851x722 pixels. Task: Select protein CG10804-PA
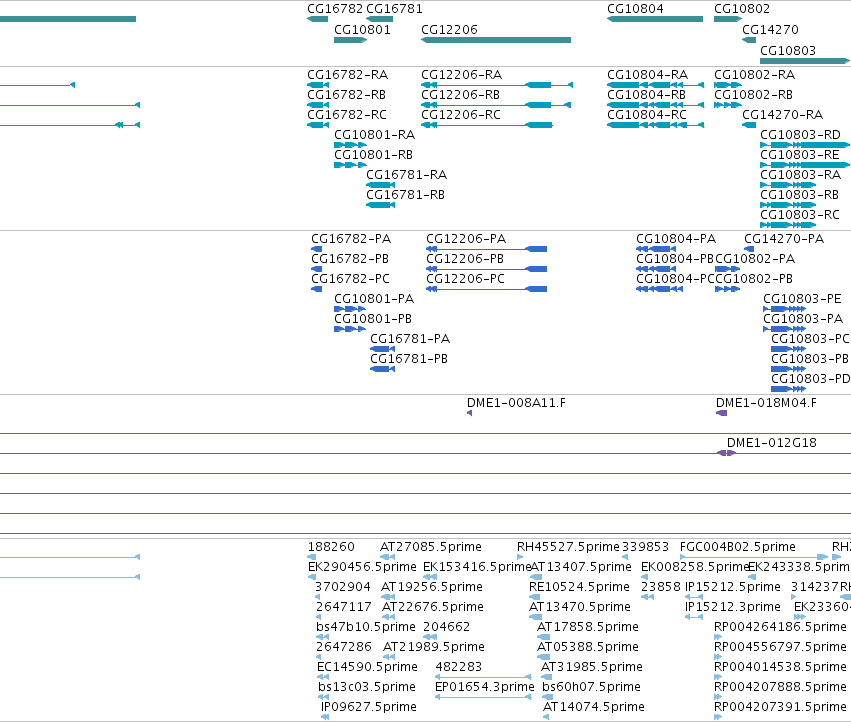tap(676, 239)
